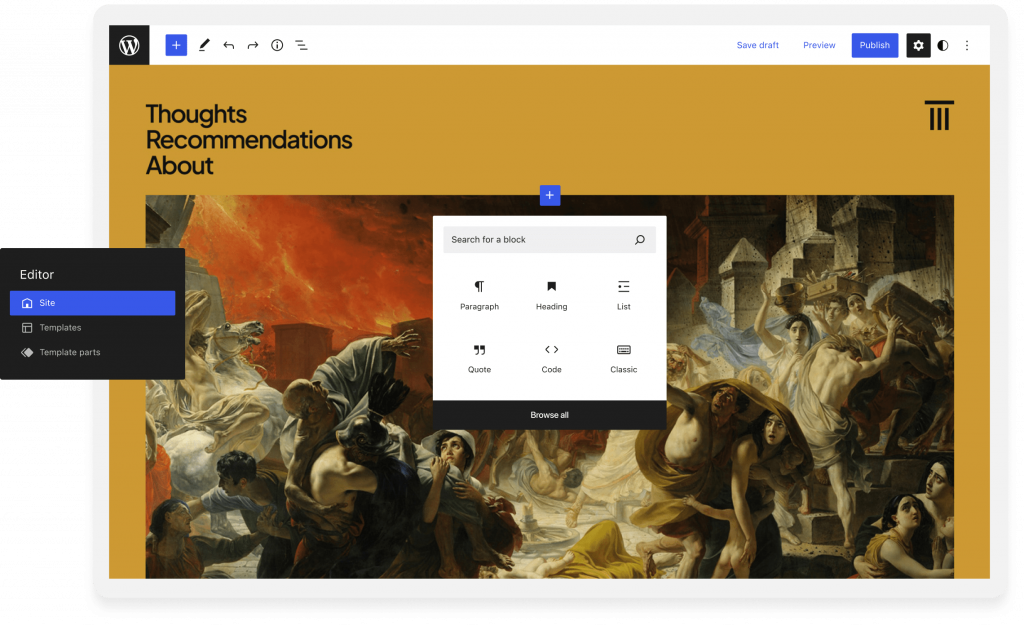Open the three-dot Options menu
The width and height of the screenshot is (1024, 626).
967,45
